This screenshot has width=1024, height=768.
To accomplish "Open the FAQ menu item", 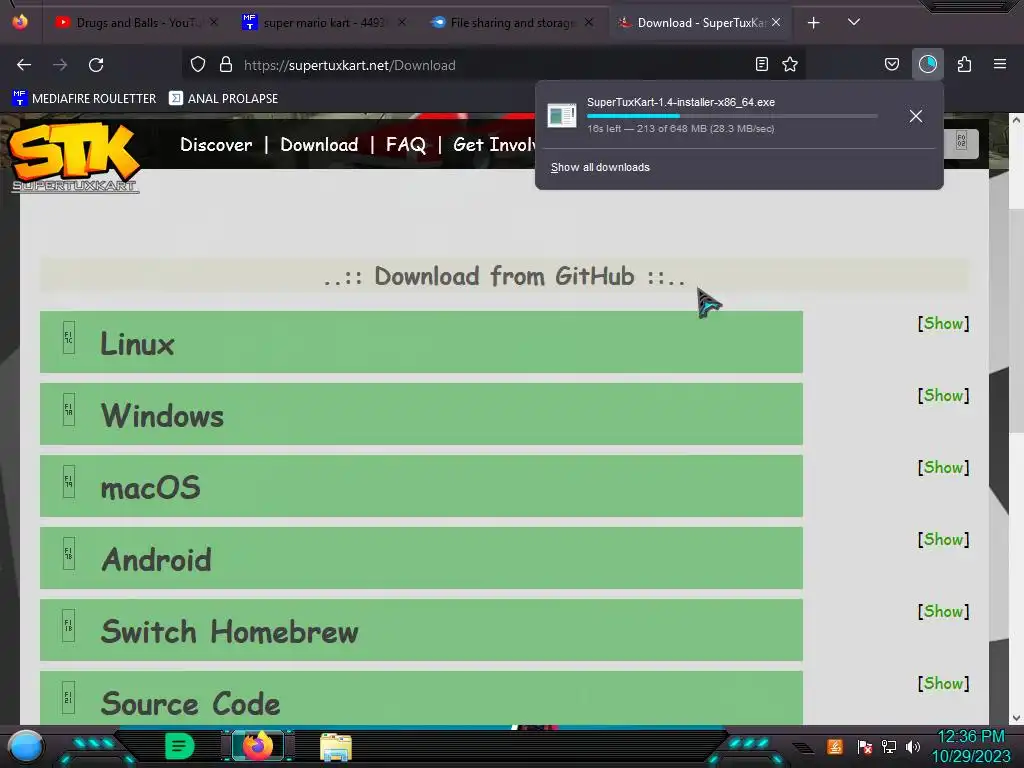I will point(406,144).
